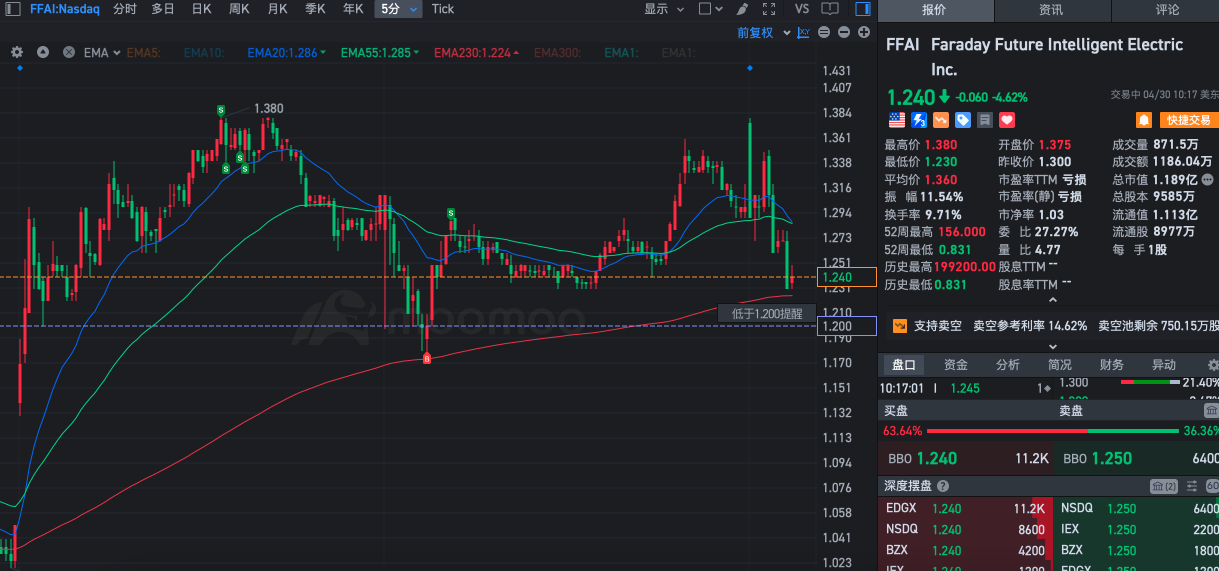Image resolution: width=1219 pixels, height=571 pixels.
Task: Open the 5分 interval dropdown arrow
Action: [x=414, y=9]
